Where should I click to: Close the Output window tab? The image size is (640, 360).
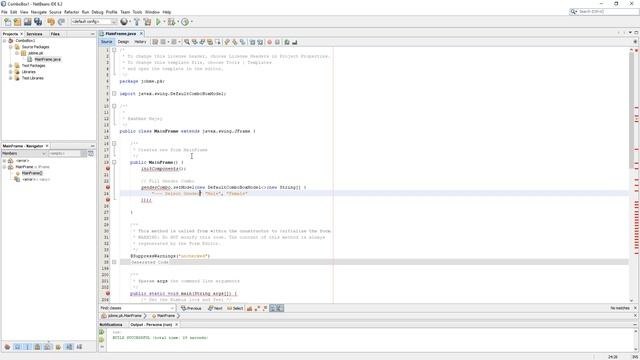176,325
